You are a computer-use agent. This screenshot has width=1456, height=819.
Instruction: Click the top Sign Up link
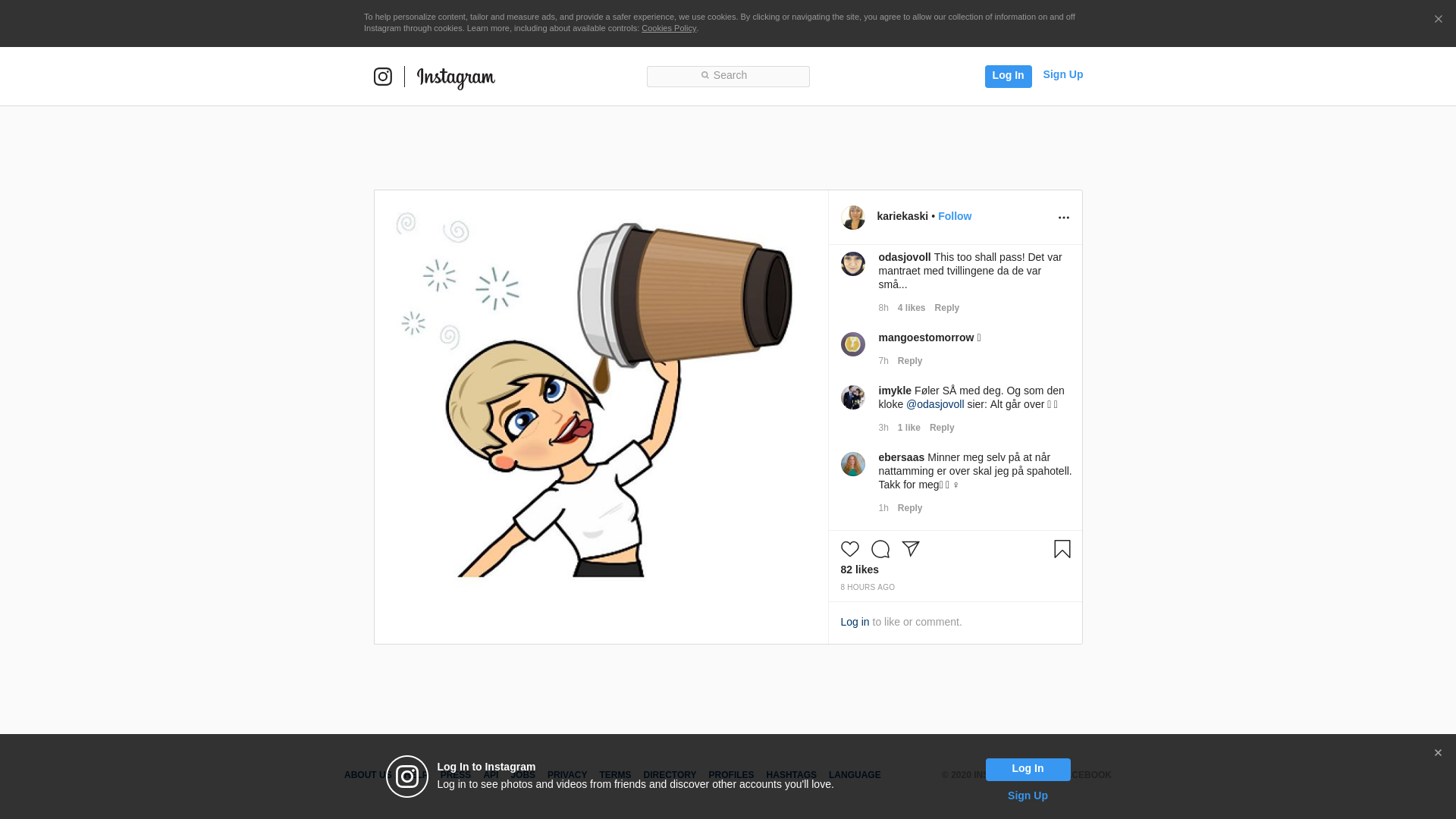pyautogui.click(x=1062, y=74)
